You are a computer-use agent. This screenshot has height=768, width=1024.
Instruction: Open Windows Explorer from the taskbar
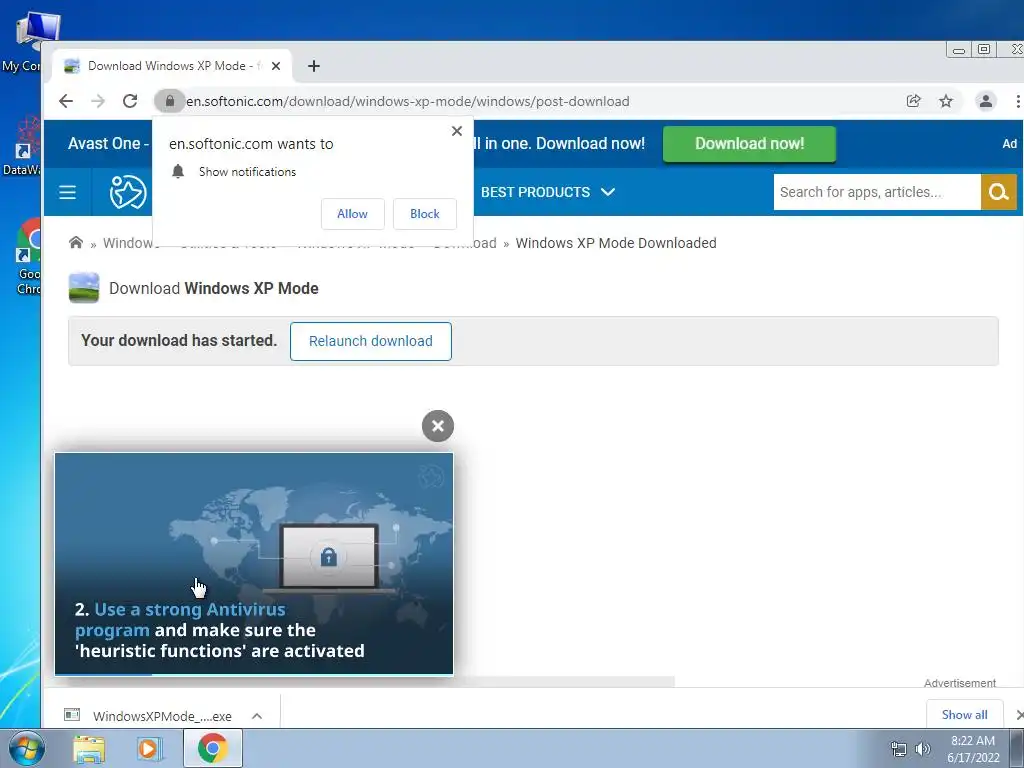click(x=89, y=749)
